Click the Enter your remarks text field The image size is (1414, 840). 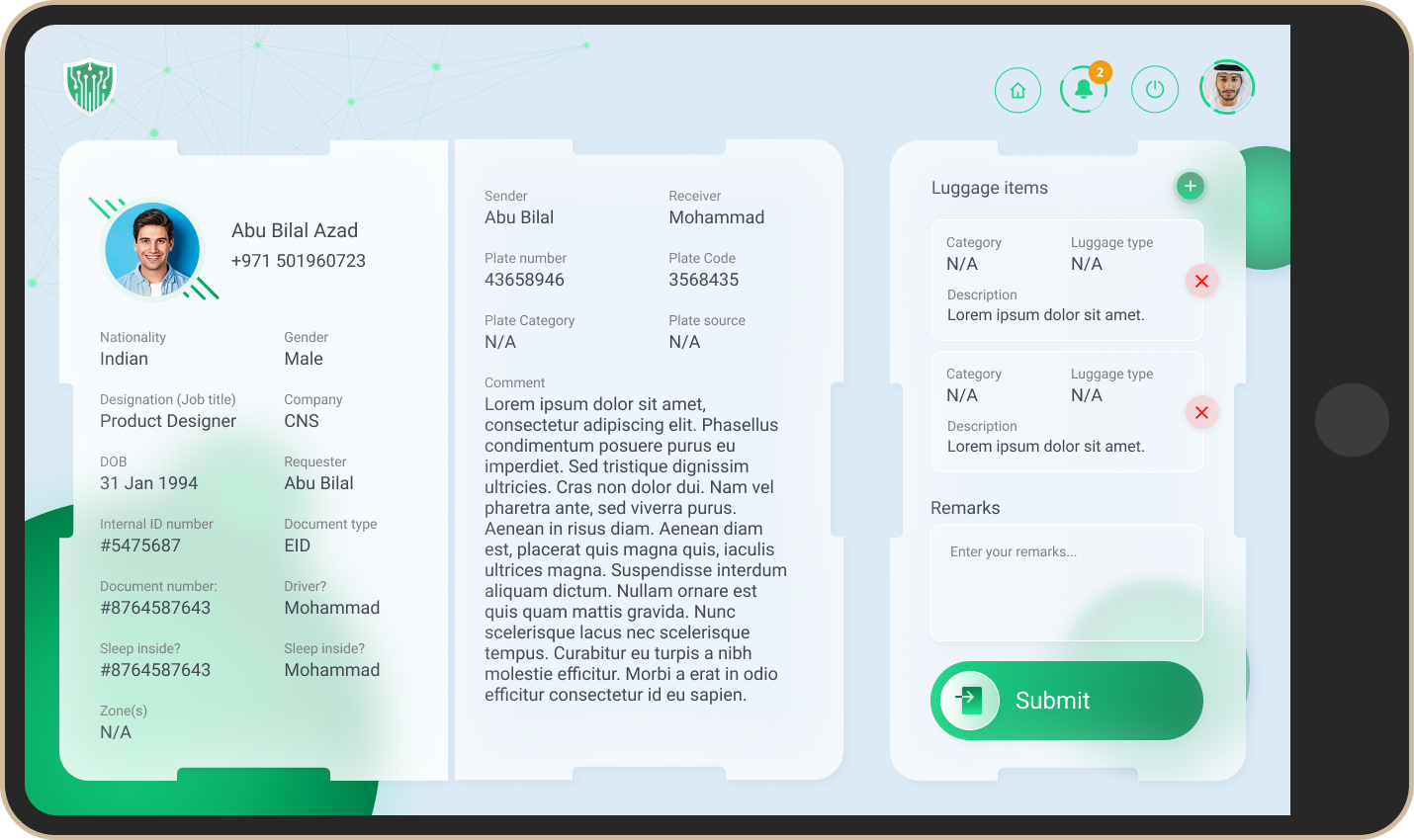(1066, 581)
